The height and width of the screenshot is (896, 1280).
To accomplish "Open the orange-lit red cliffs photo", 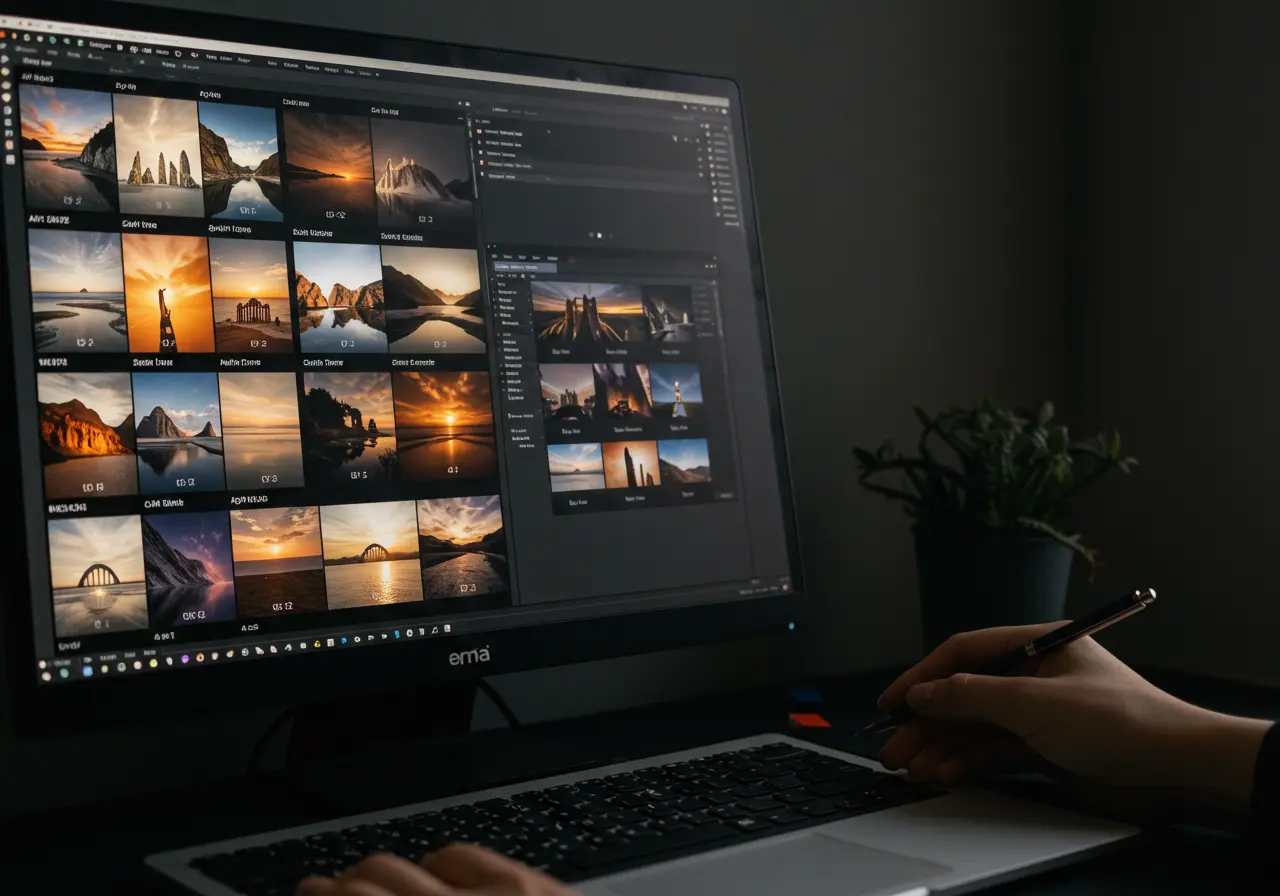I will (87, 435).
